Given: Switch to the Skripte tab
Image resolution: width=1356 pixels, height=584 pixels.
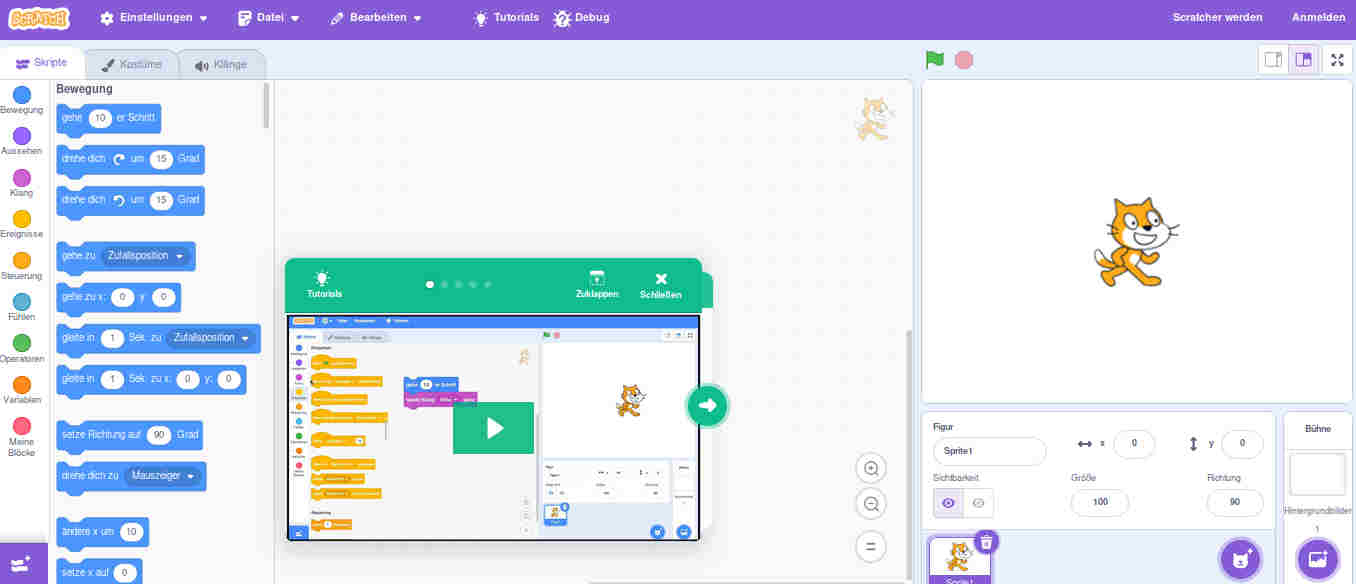Looking at the screenshot, I should [x=42, y=63].
